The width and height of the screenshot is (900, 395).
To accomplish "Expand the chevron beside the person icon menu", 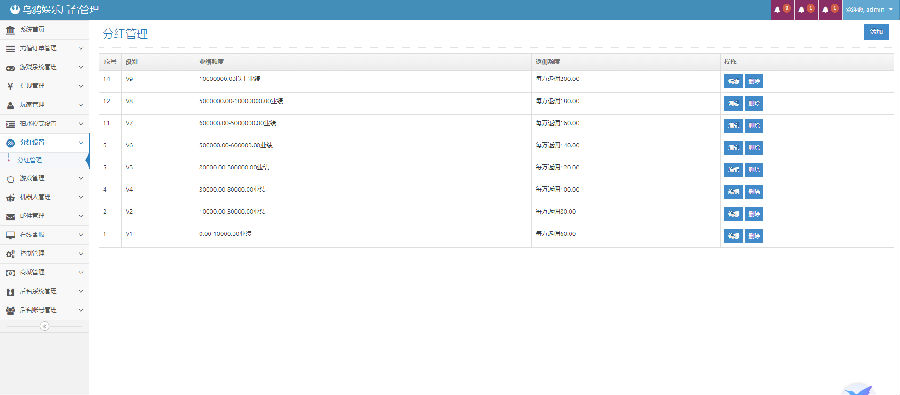I will (81, 105).
